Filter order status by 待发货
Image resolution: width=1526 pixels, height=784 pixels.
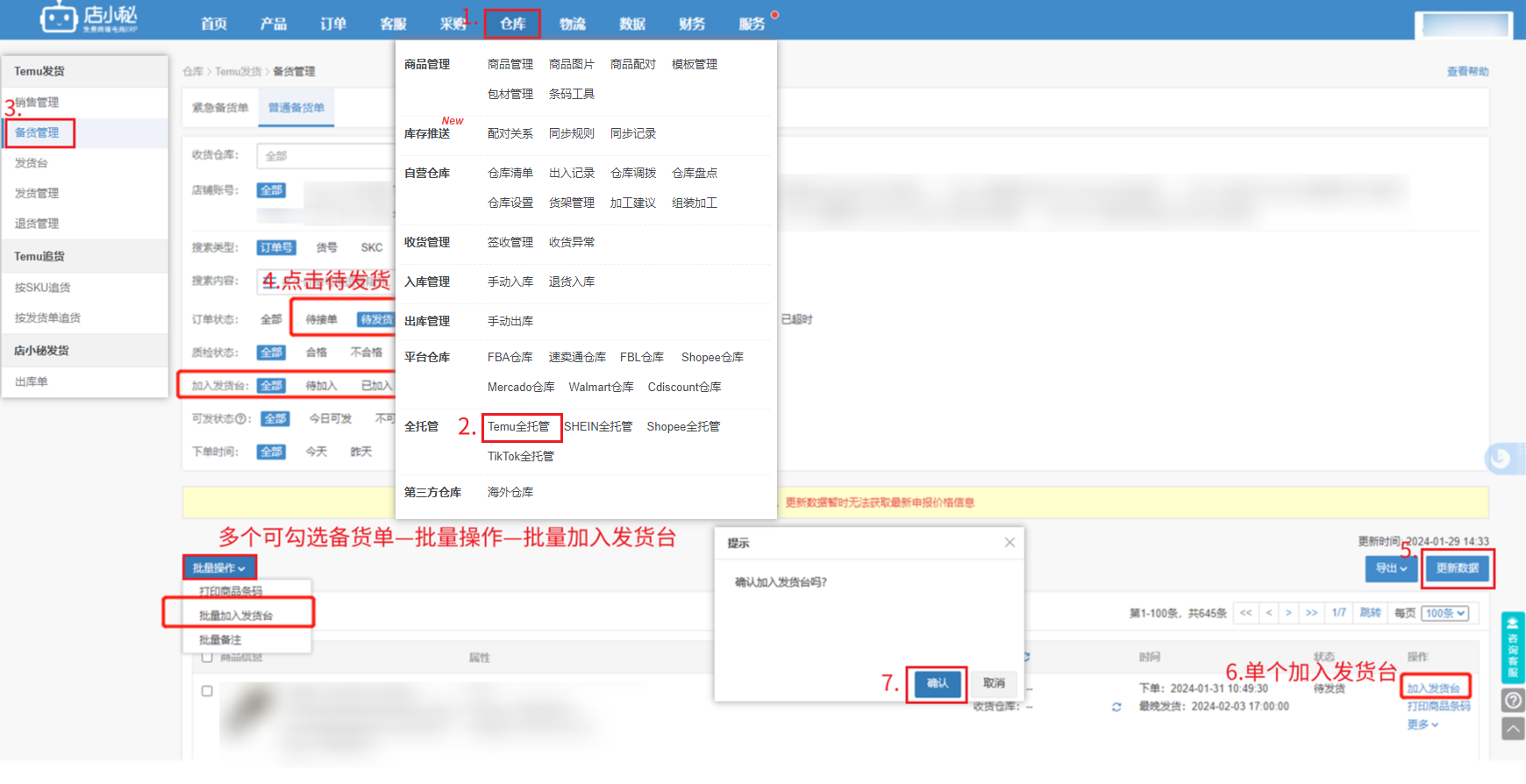376,319
